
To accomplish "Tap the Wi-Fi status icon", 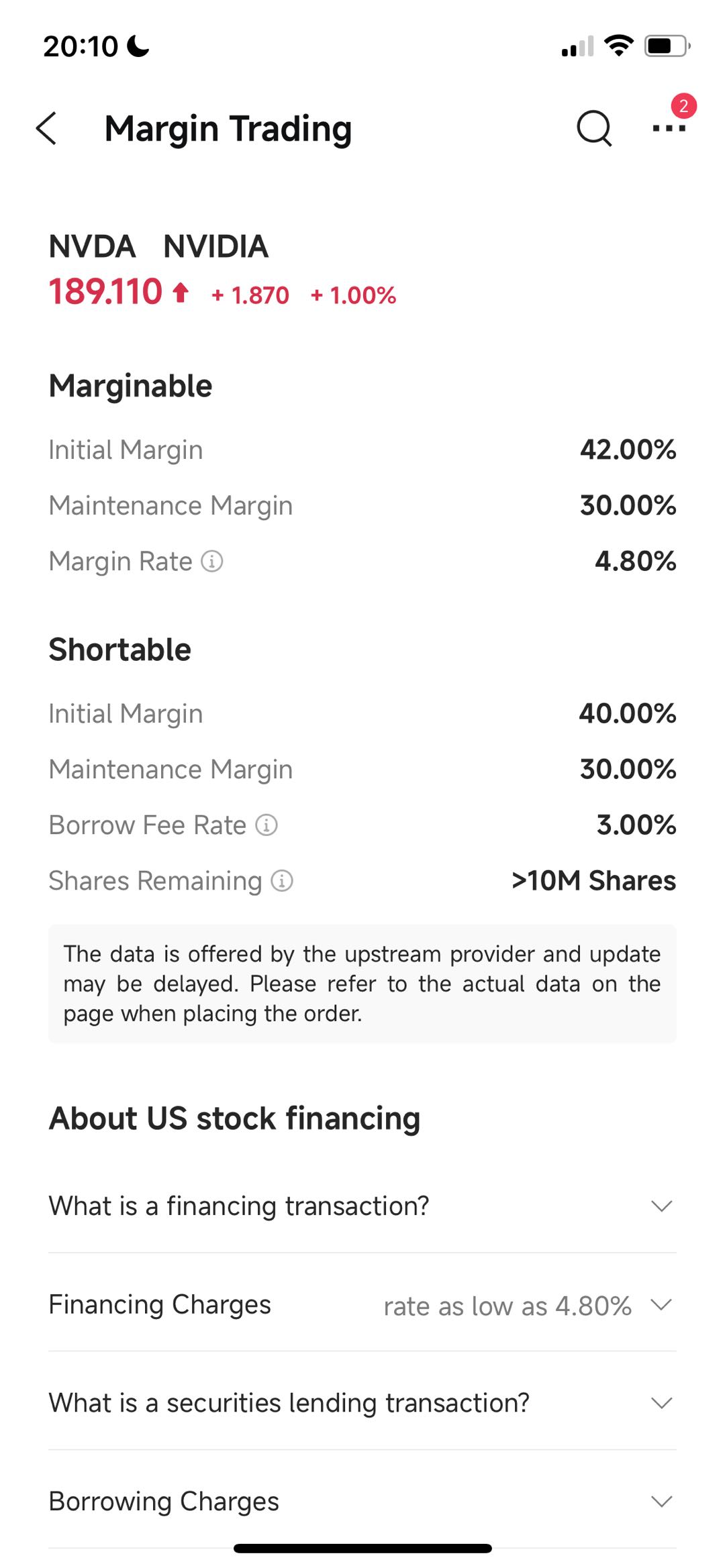I will tap(618, 46).
